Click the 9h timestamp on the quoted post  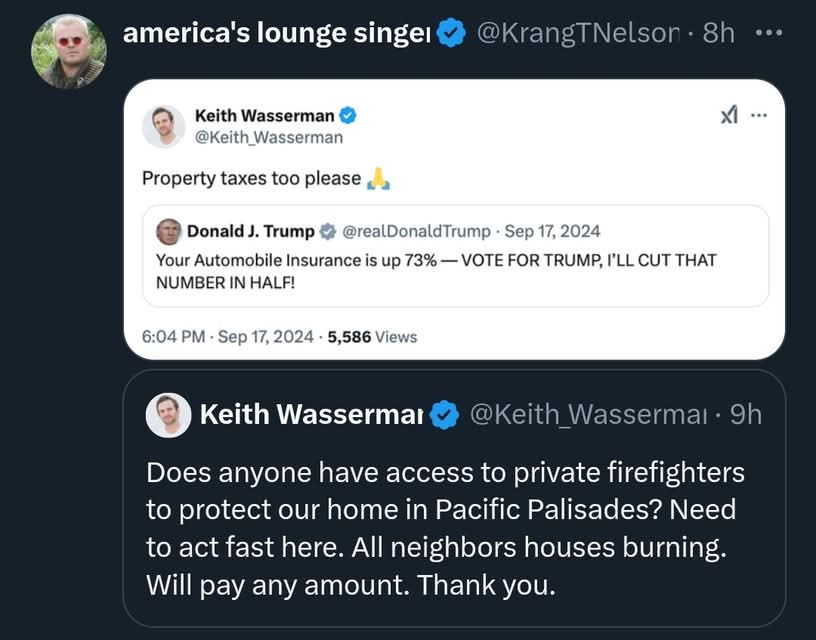745,415
